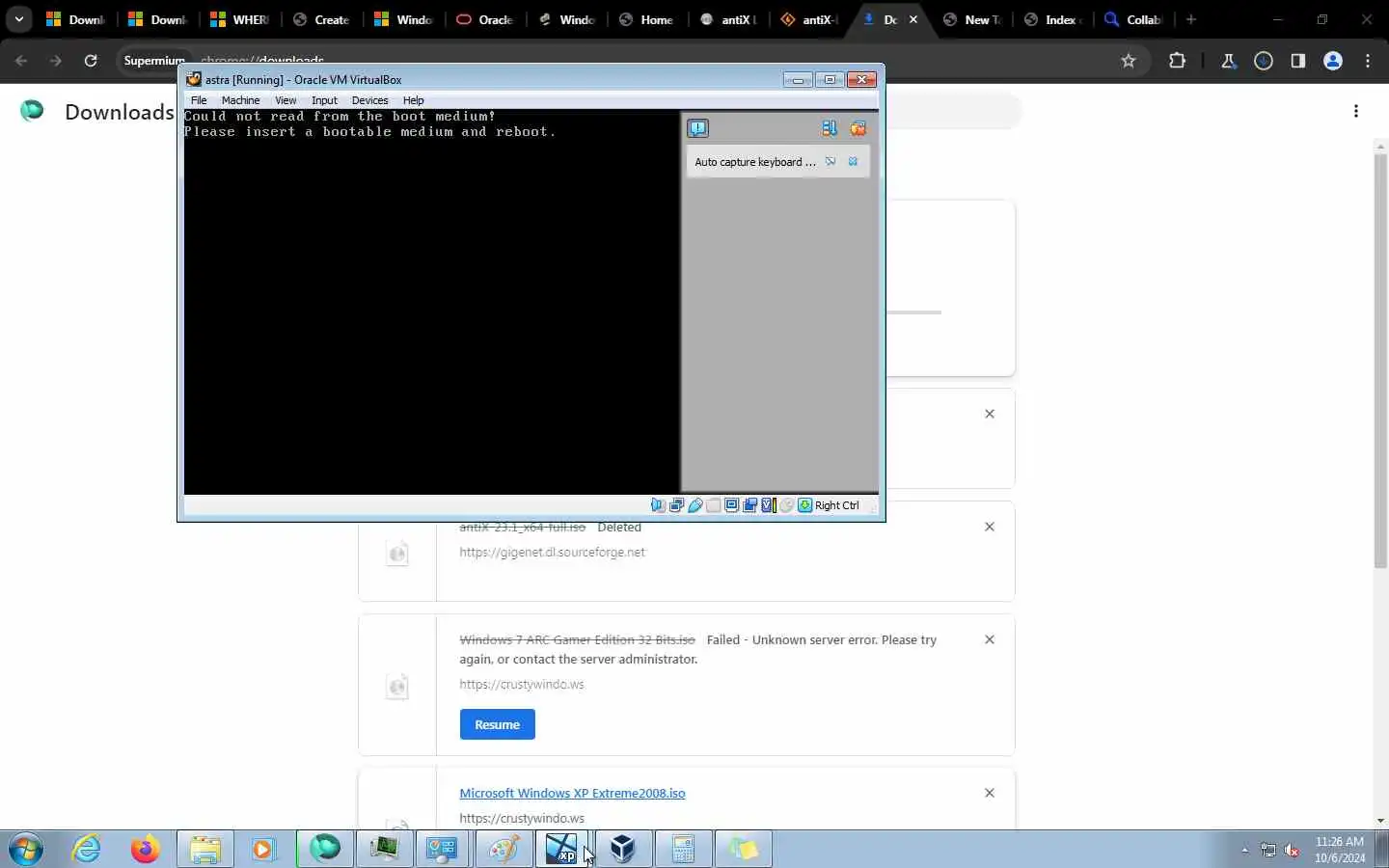Click the shared folders indicator in VM status bar
The image size is (1389, 868).
(x=714, y=505)
